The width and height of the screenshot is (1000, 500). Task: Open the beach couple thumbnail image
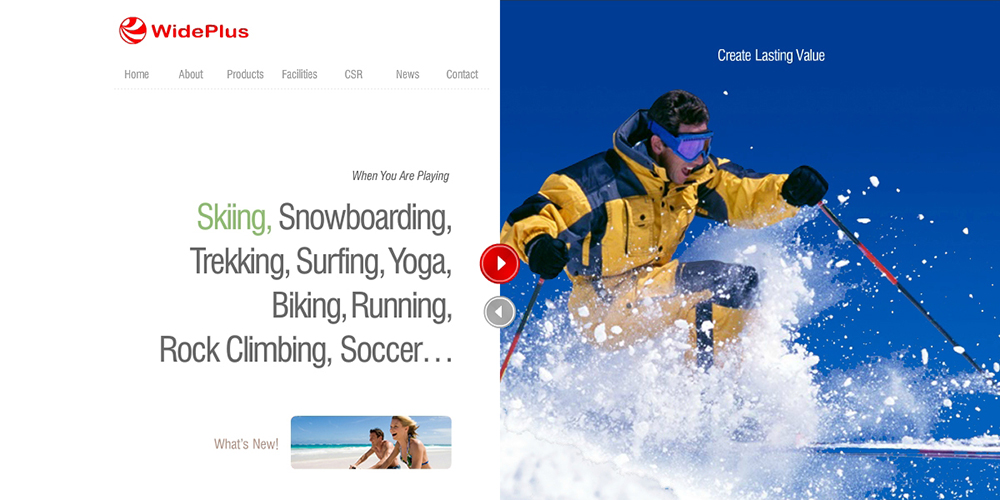371,443
